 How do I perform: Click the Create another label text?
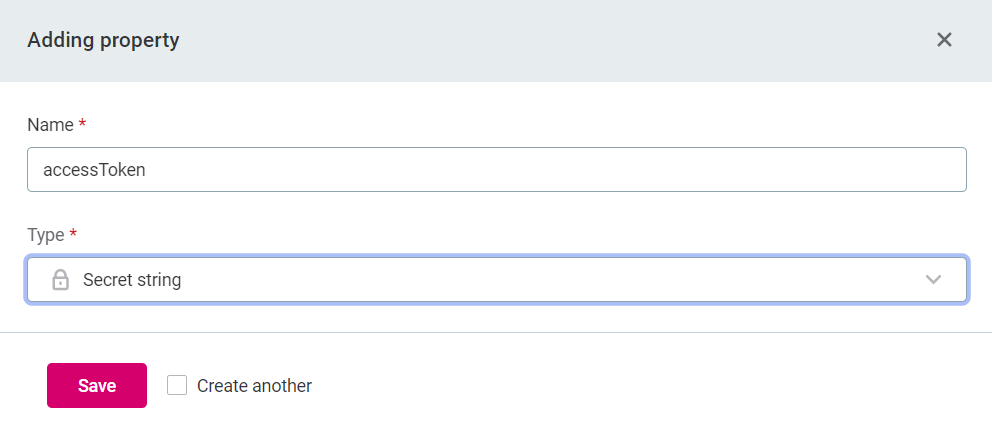tap(254, 386)
